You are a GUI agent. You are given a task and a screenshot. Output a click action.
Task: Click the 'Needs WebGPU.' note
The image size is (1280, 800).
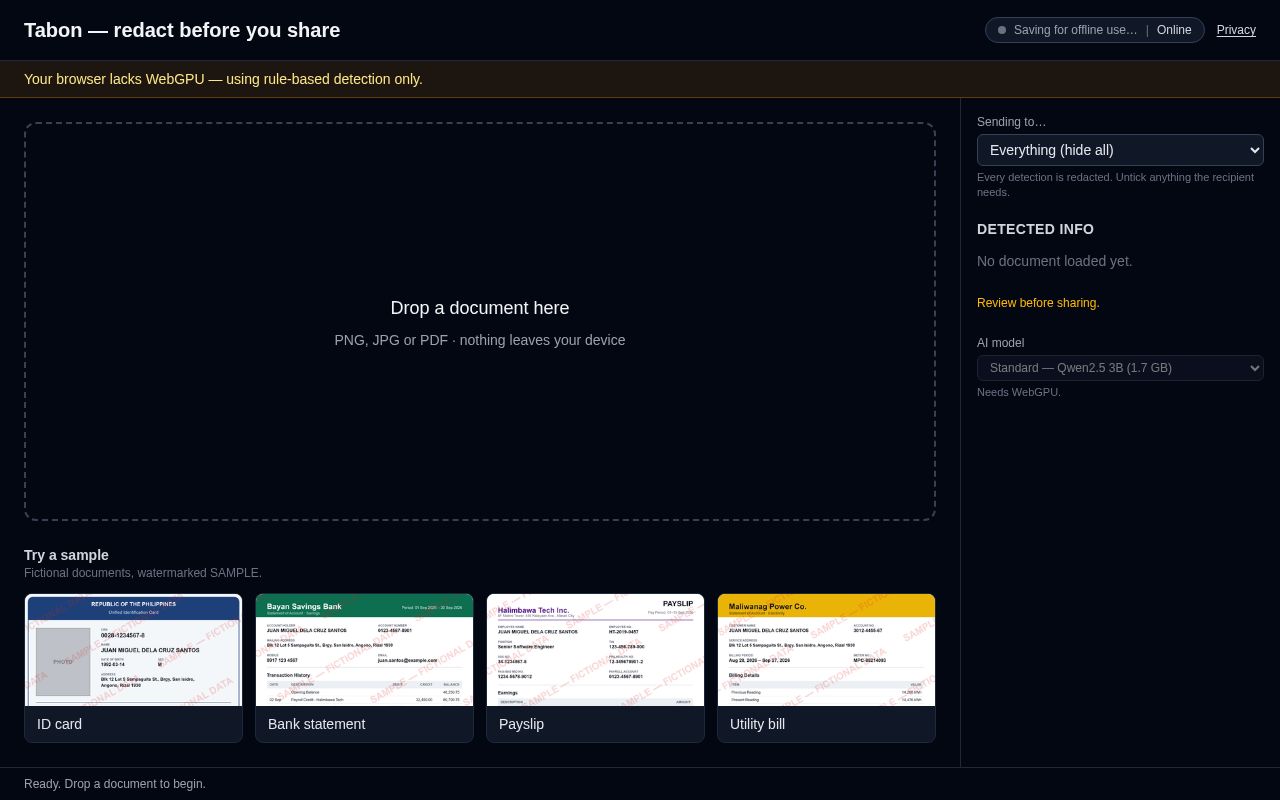pyautogui.click(x=1019, y=392)
